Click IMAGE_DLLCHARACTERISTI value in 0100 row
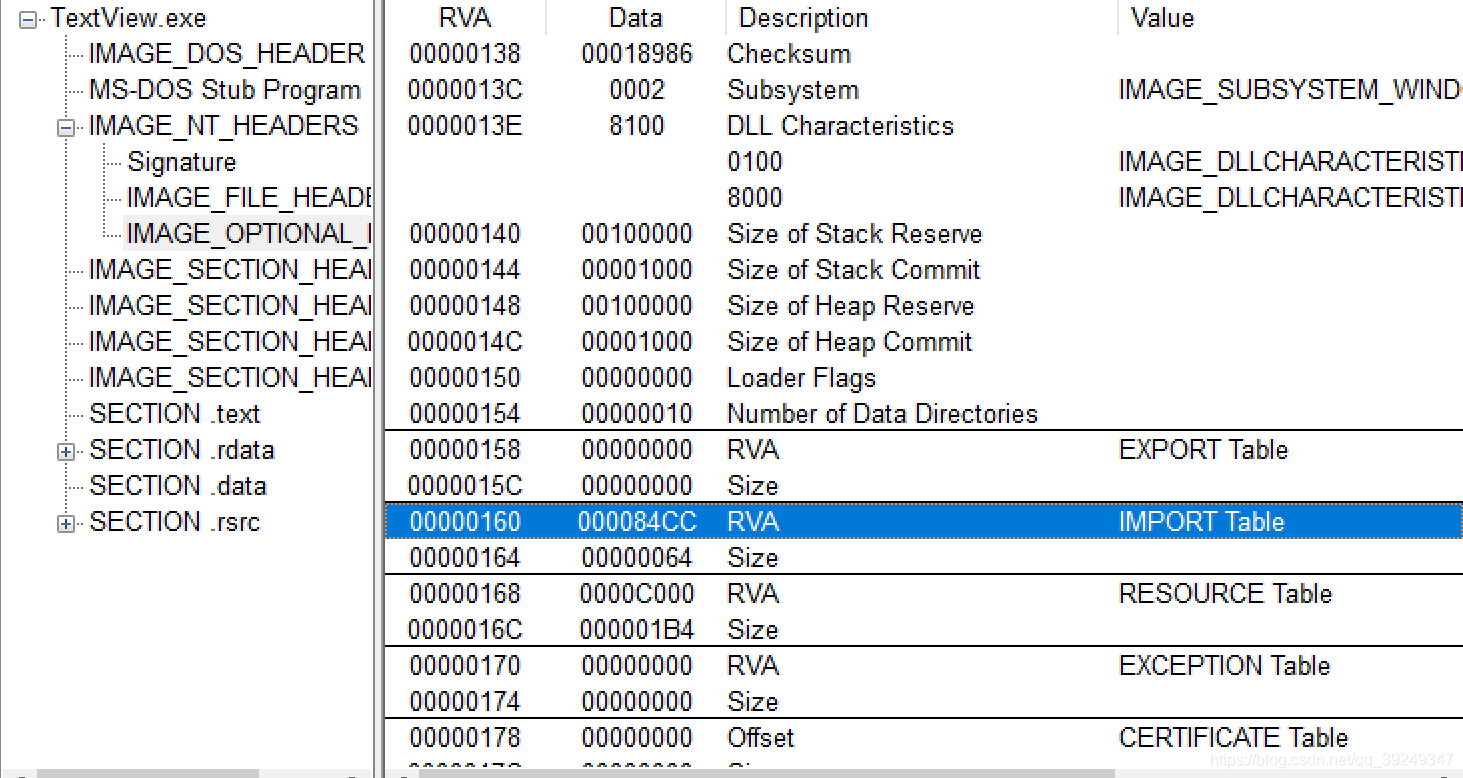Viewport: 1463px width, 778px height. point(1290,162)
